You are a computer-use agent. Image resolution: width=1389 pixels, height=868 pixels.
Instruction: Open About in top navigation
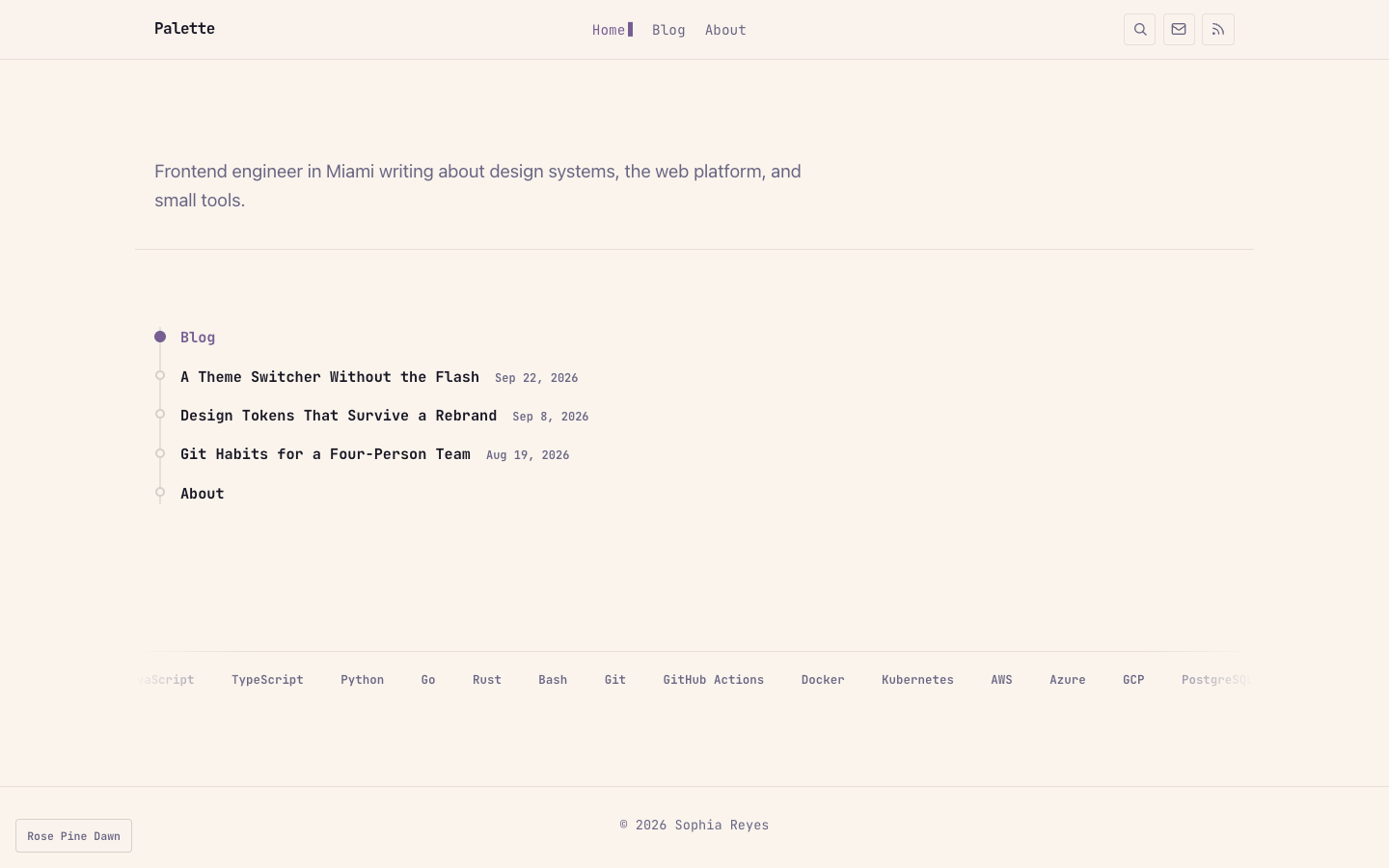(x=725, y=30)
